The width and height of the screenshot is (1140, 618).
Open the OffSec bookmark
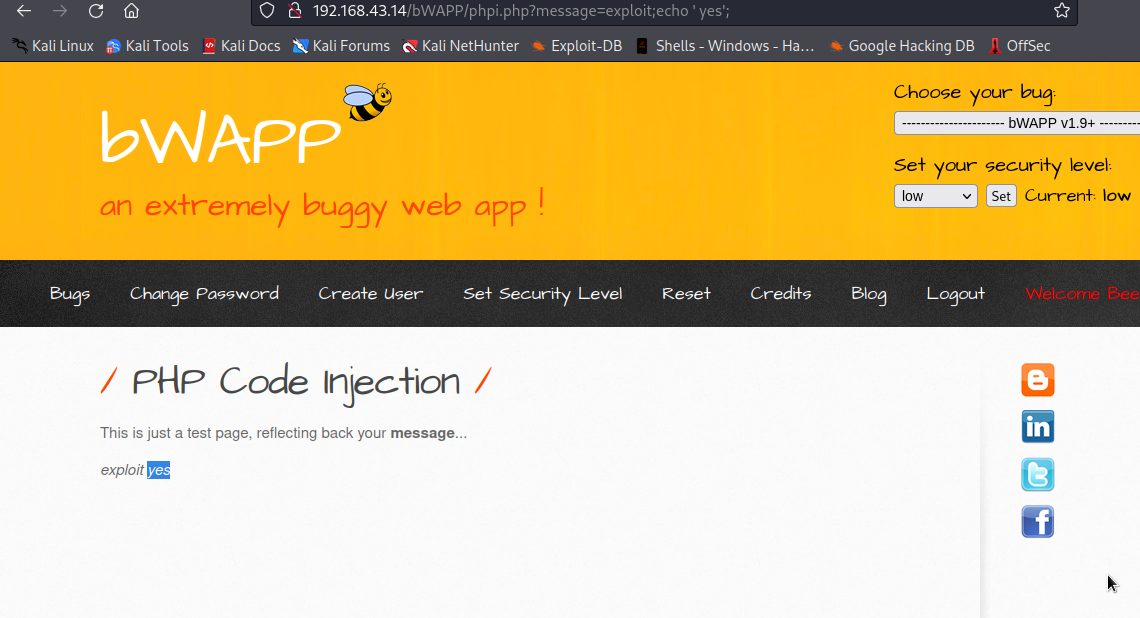[1019, 46]
